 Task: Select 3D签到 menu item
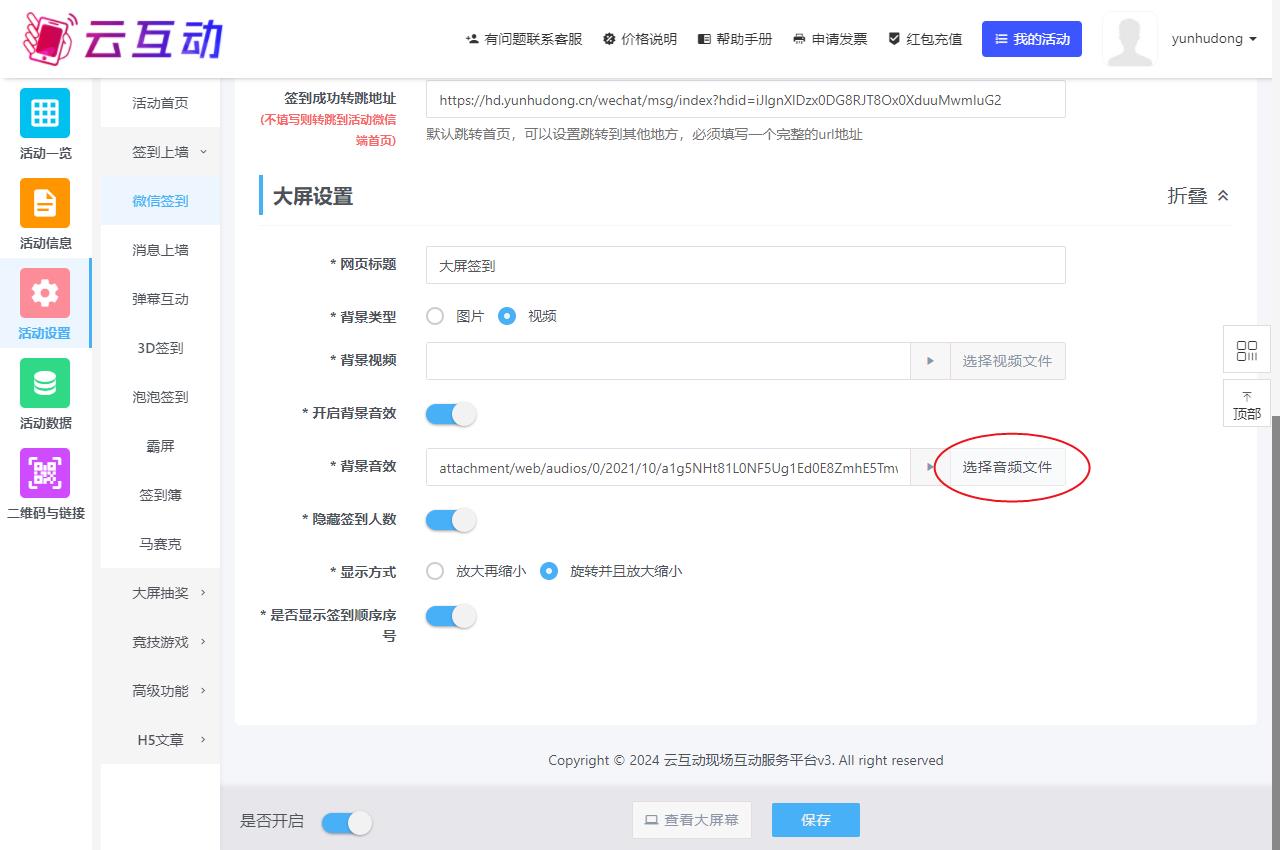coord(160,348)
